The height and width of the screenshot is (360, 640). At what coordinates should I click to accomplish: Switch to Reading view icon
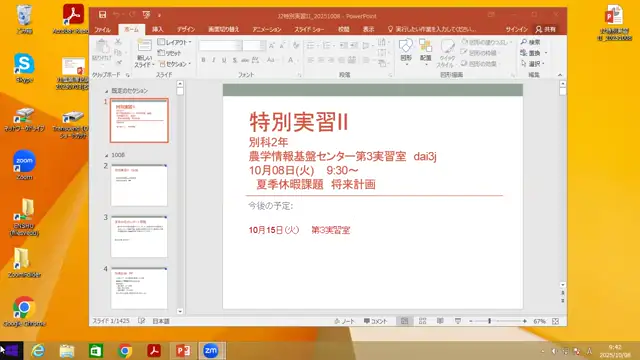pyautogui.click(x=440, y=321)
